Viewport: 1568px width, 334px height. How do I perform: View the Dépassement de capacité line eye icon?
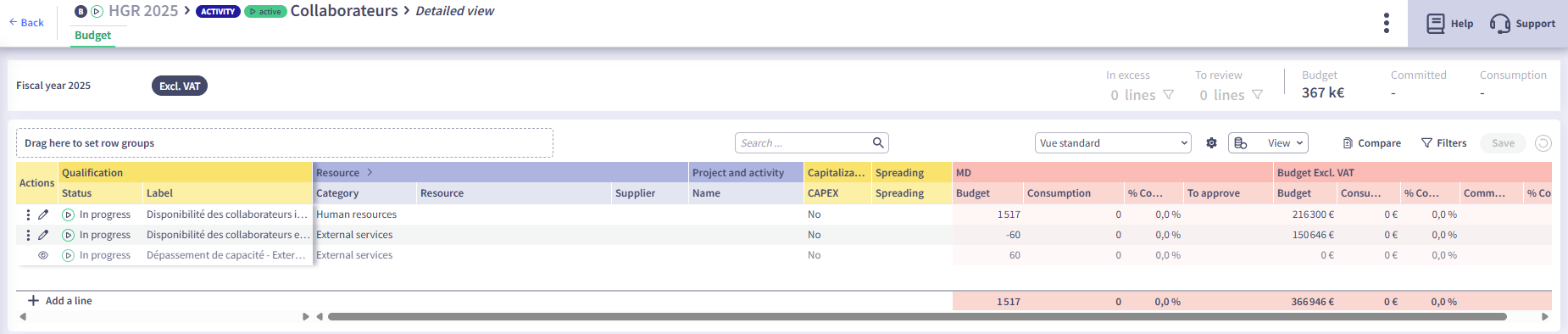[43, 255]
